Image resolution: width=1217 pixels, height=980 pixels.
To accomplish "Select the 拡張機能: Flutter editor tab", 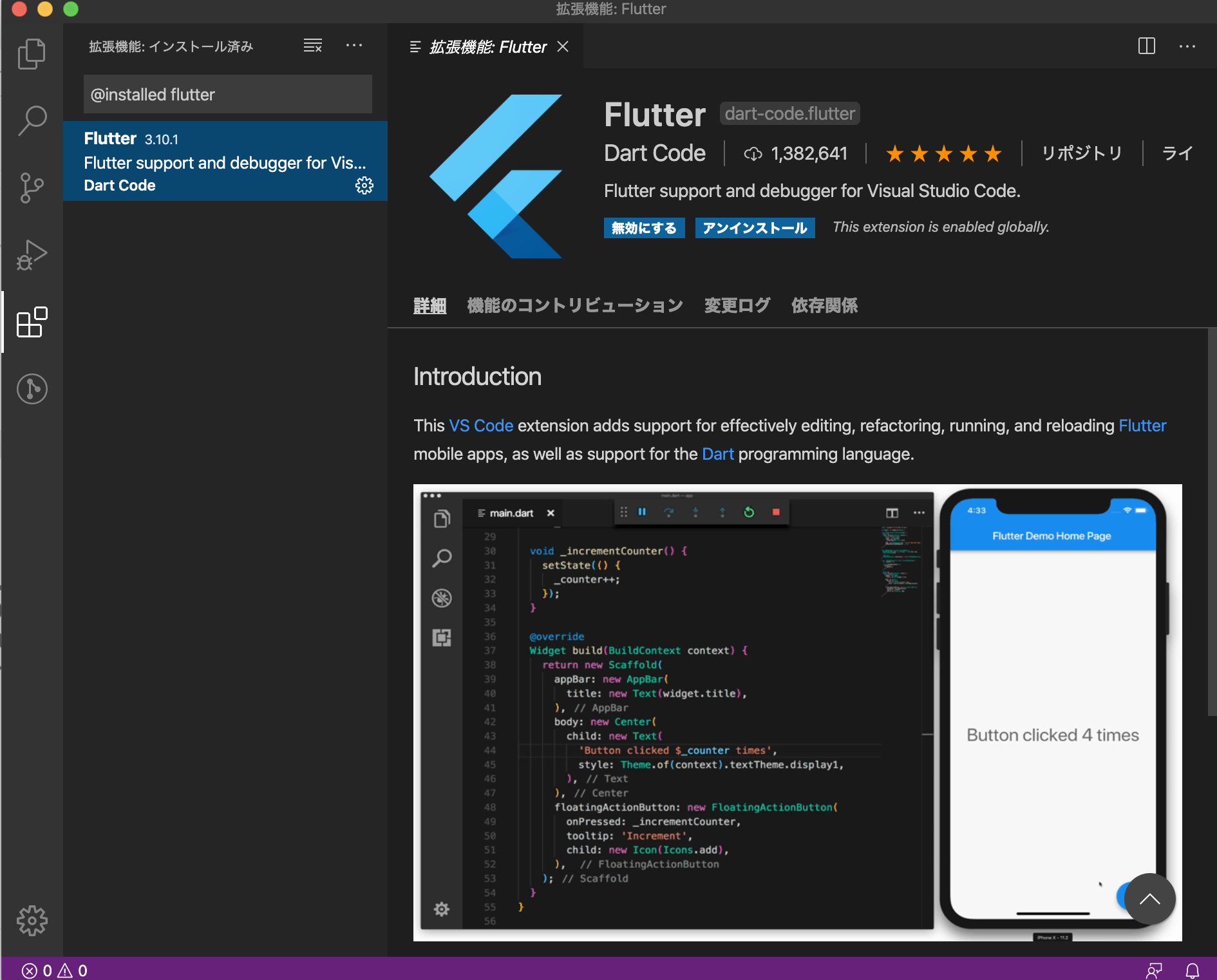I will (x=486, y=46).
